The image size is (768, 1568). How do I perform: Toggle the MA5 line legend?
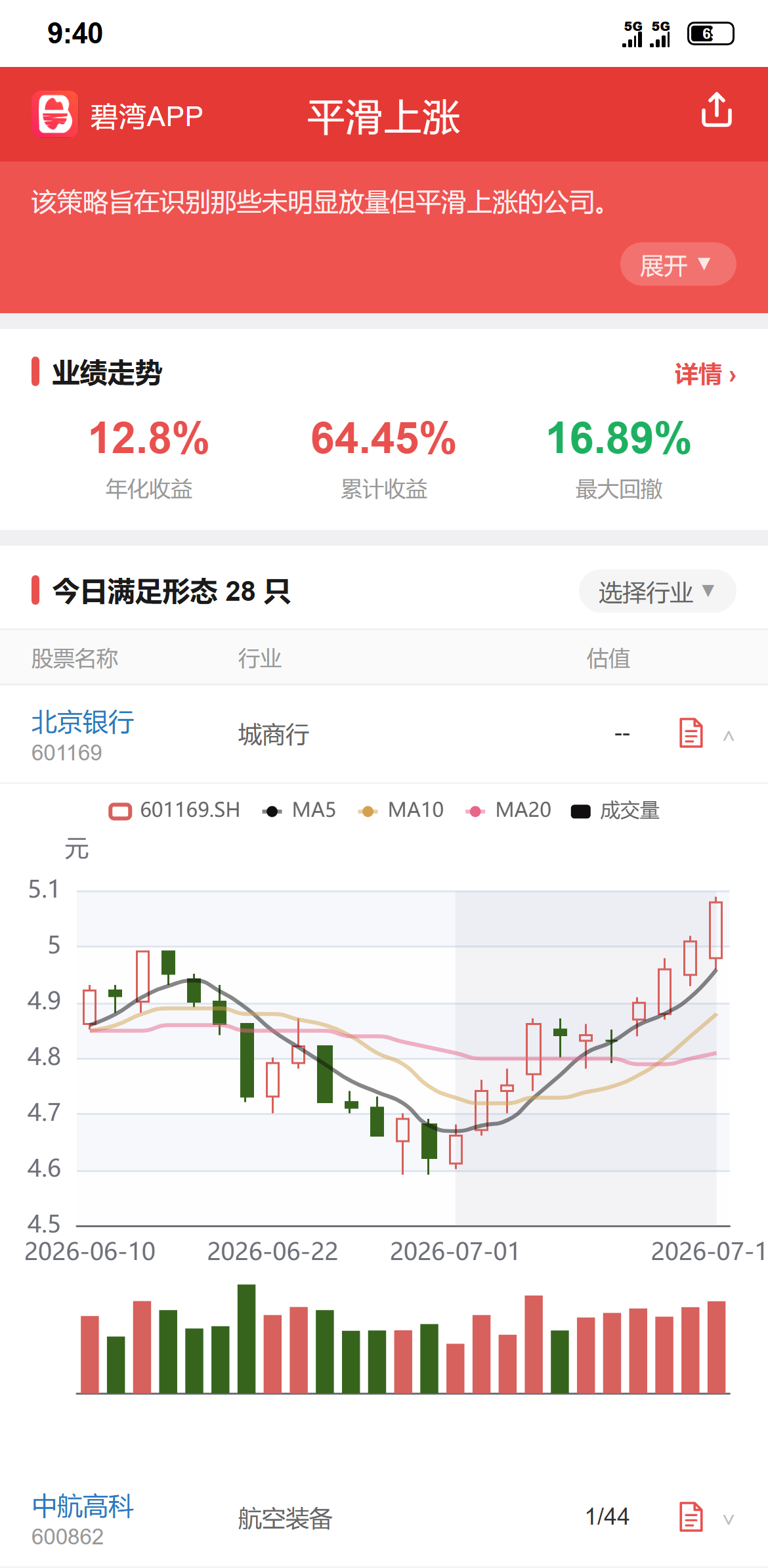(299, 810)
